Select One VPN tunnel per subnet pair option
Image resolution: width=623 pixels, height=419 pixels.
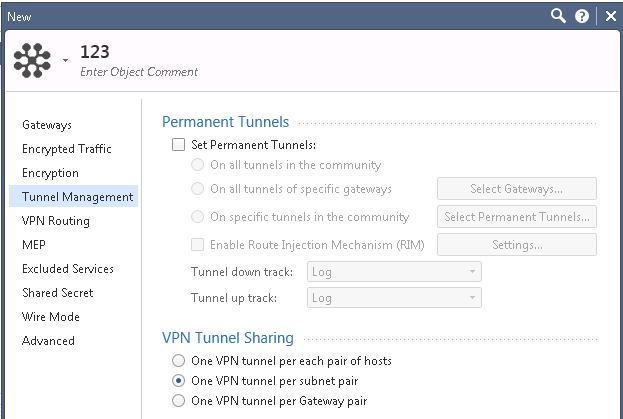point(178,381)
